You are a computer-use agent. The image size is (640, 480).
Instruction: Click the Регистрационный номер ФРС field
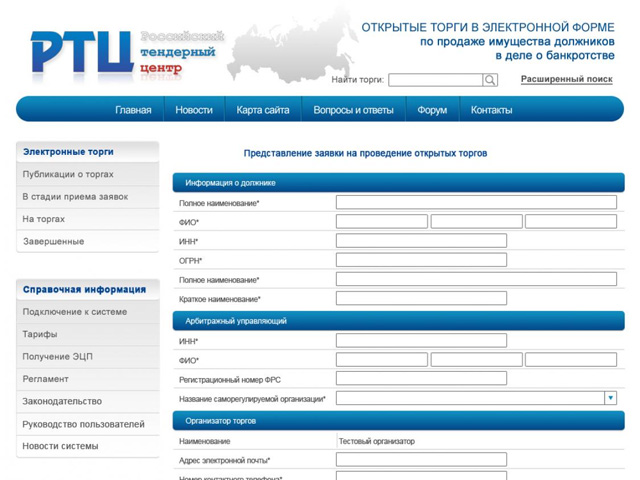[x=421, y=378]
